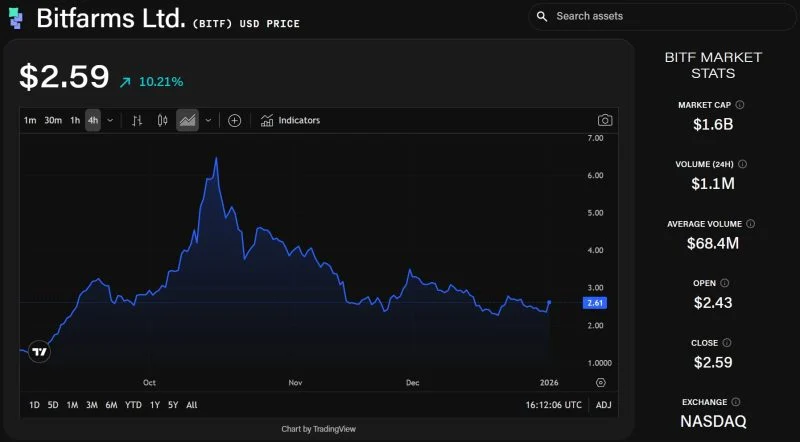Select the 5Y date range
800x442 pixels.
tap(173, 405)
